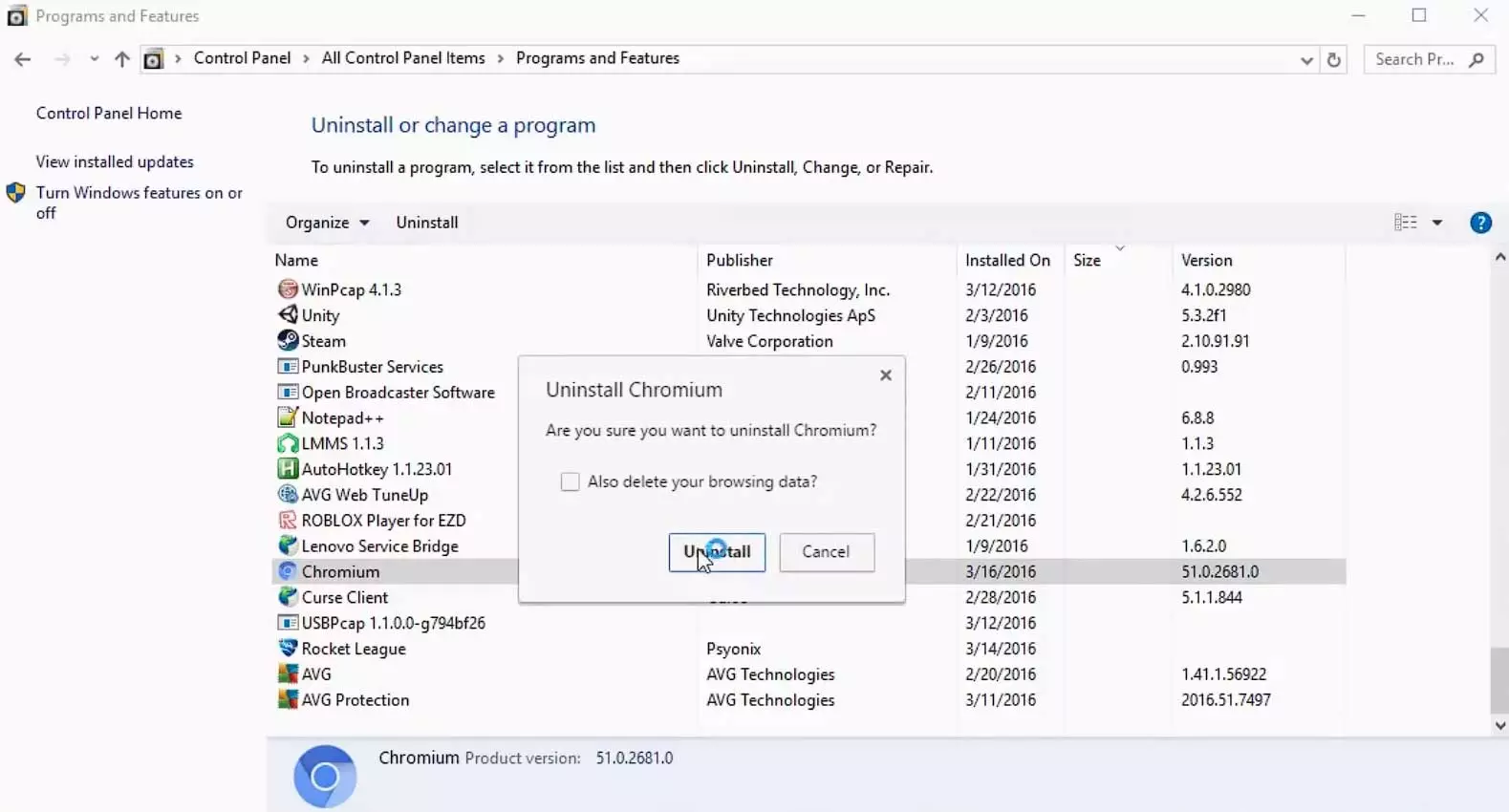
Task: Click Valve Corporation publisher cell
Action: (x=769, y=341)
